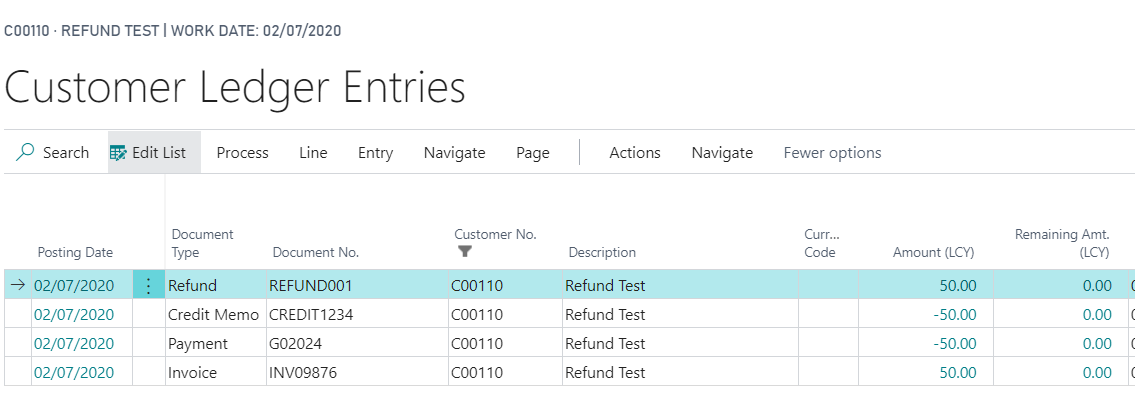Click customer number C00110 in Payment row
1135x408 pixels.
476,344
